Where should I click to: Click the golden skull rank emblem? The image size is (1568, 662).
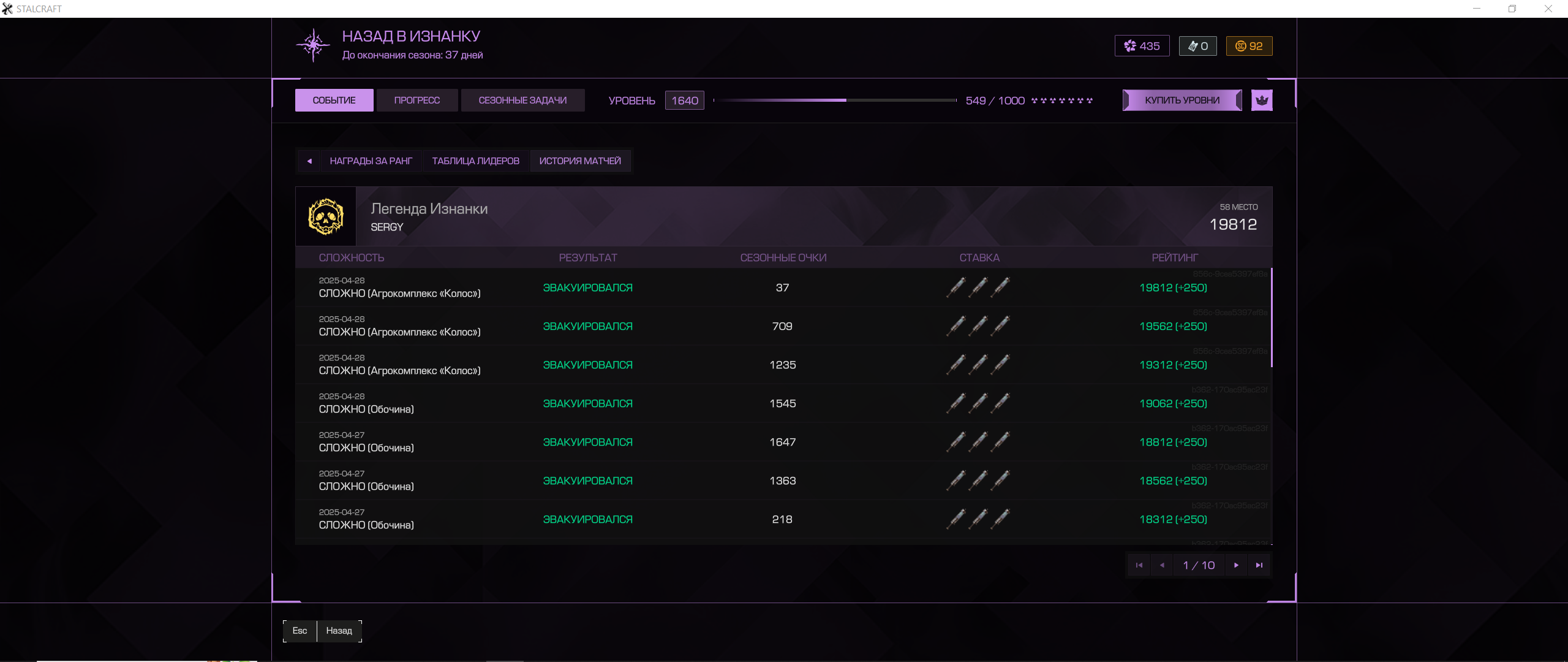[x=326, y=216]
